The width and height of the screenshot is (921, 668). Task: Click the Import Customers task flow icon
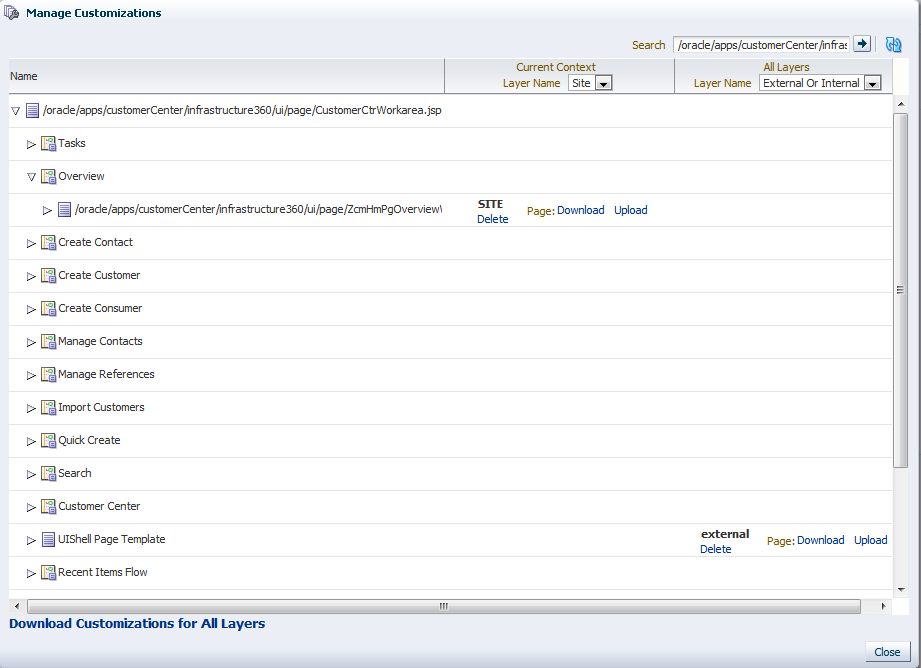click(x=48, y=407)
